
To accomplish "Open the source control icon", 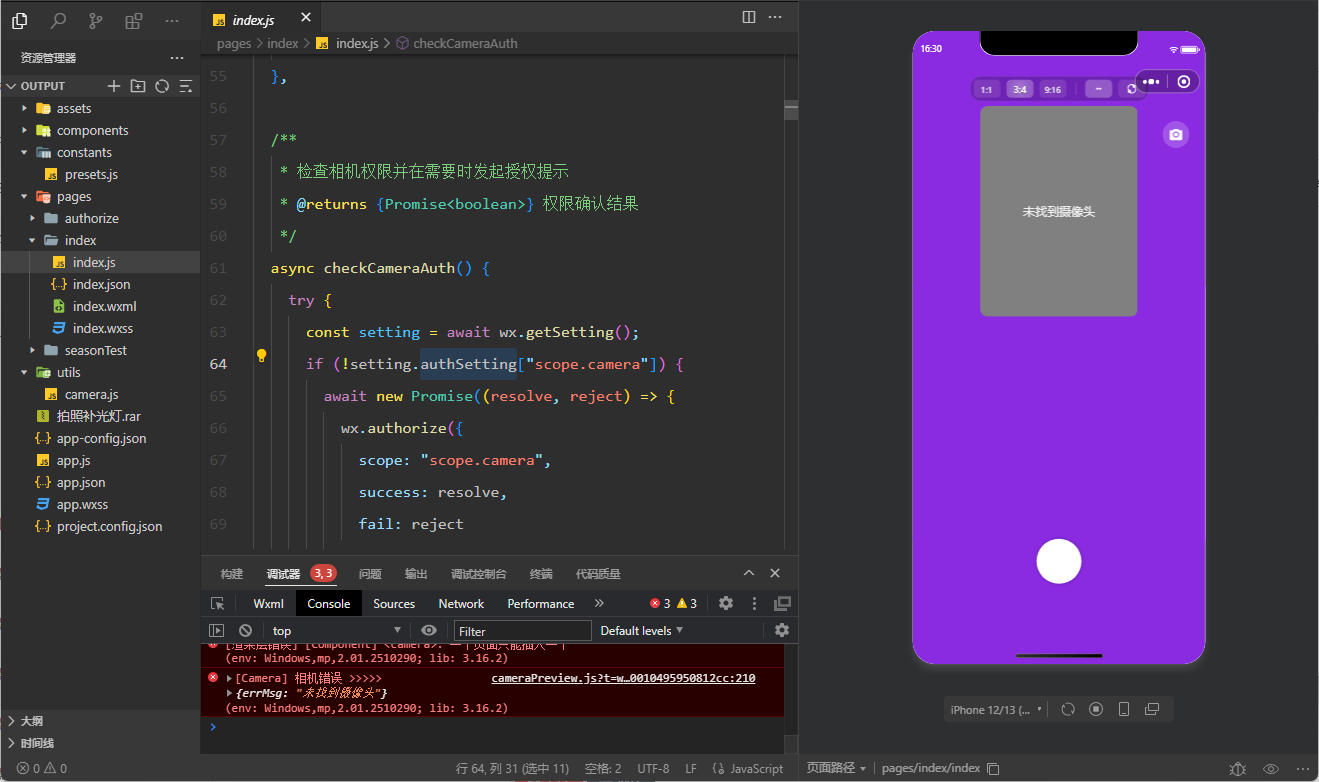I will click(x=96, y=20).
